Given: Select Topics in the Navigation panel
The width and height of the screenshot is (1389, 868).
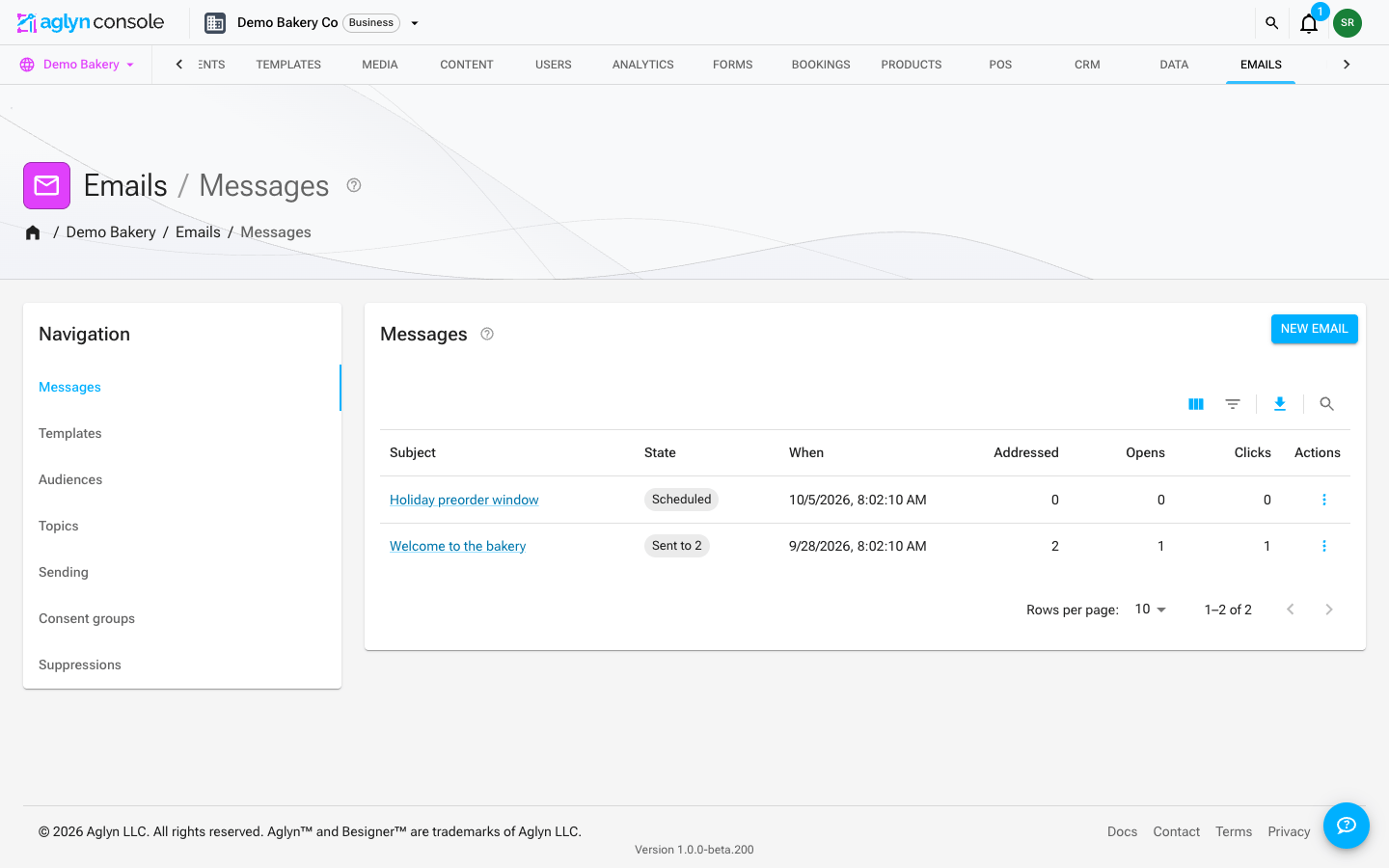Looking at the screenshot, I should point(182,526).
